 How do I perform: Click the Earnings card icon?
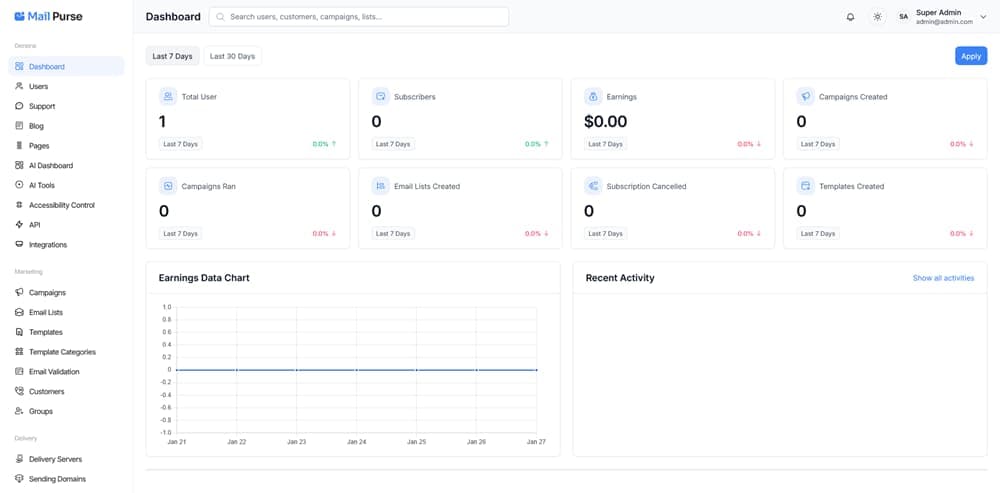pos(593,97)
